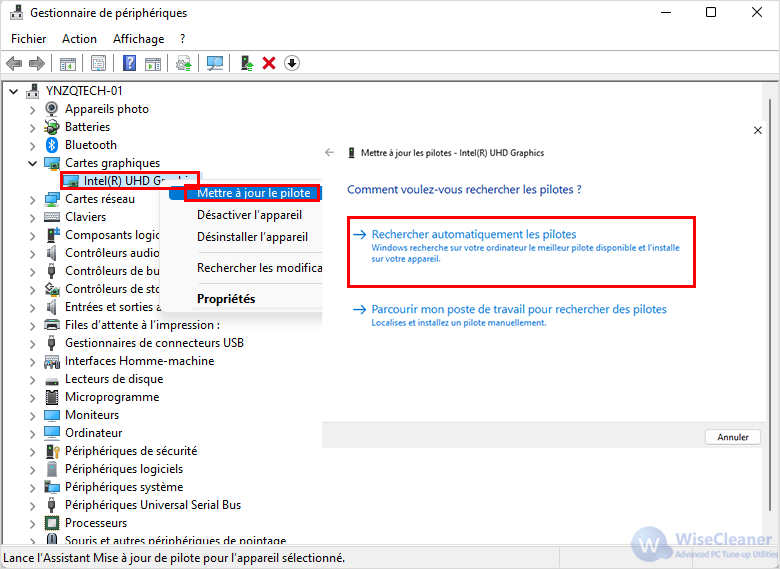Maximize the Gestionnaire de périphériques window

tap(711, 12)
